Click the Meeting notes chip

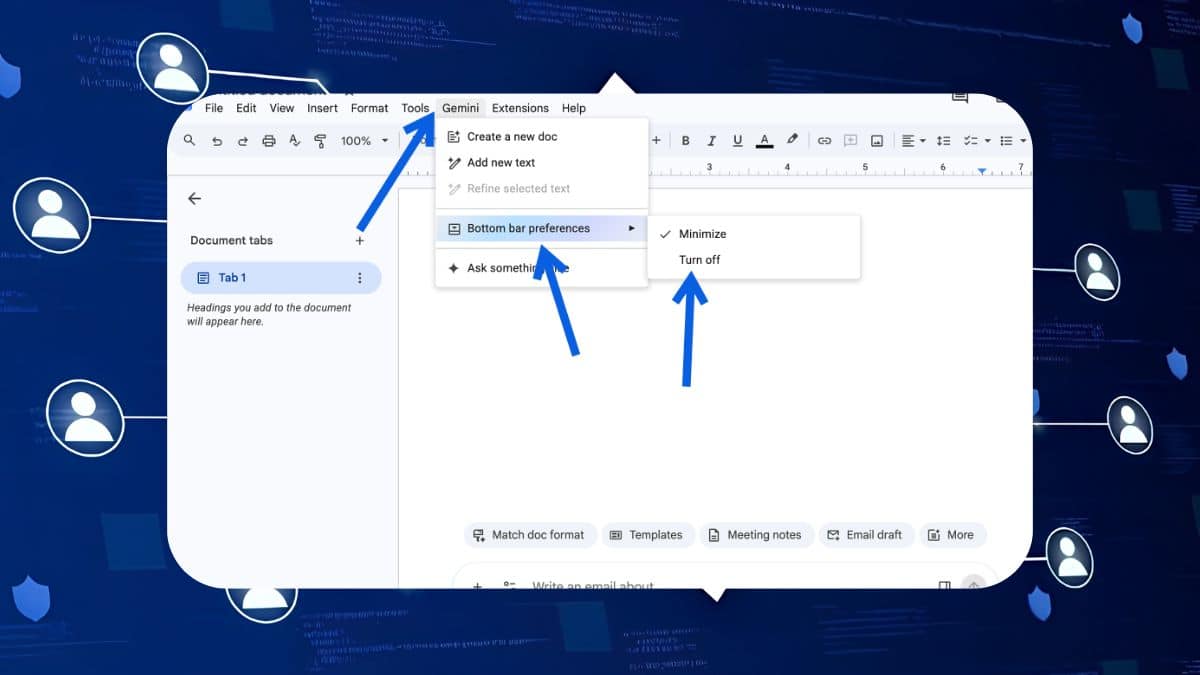(756, 535)
